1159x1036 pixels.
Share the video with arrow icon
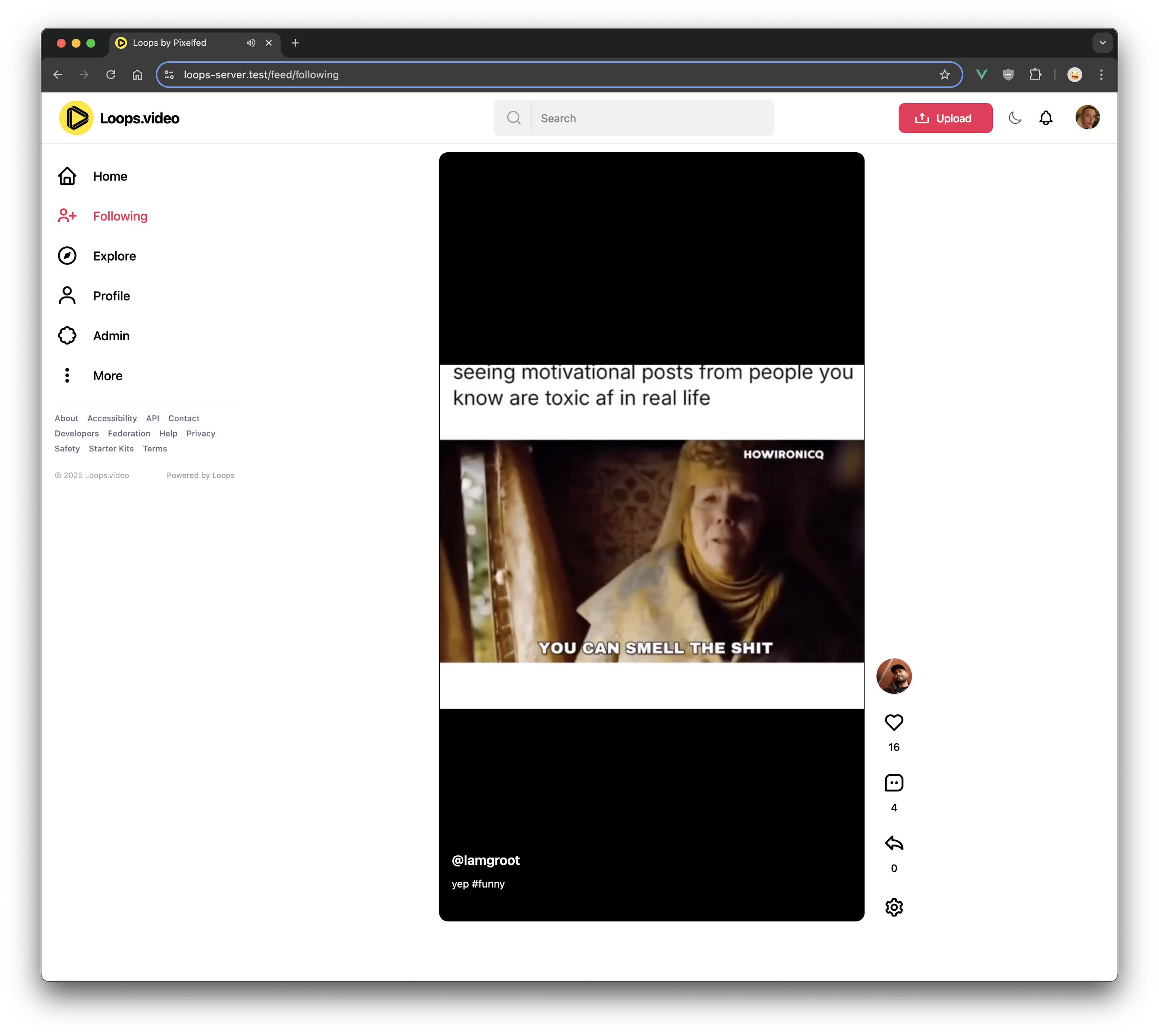[x=894, y=843]
